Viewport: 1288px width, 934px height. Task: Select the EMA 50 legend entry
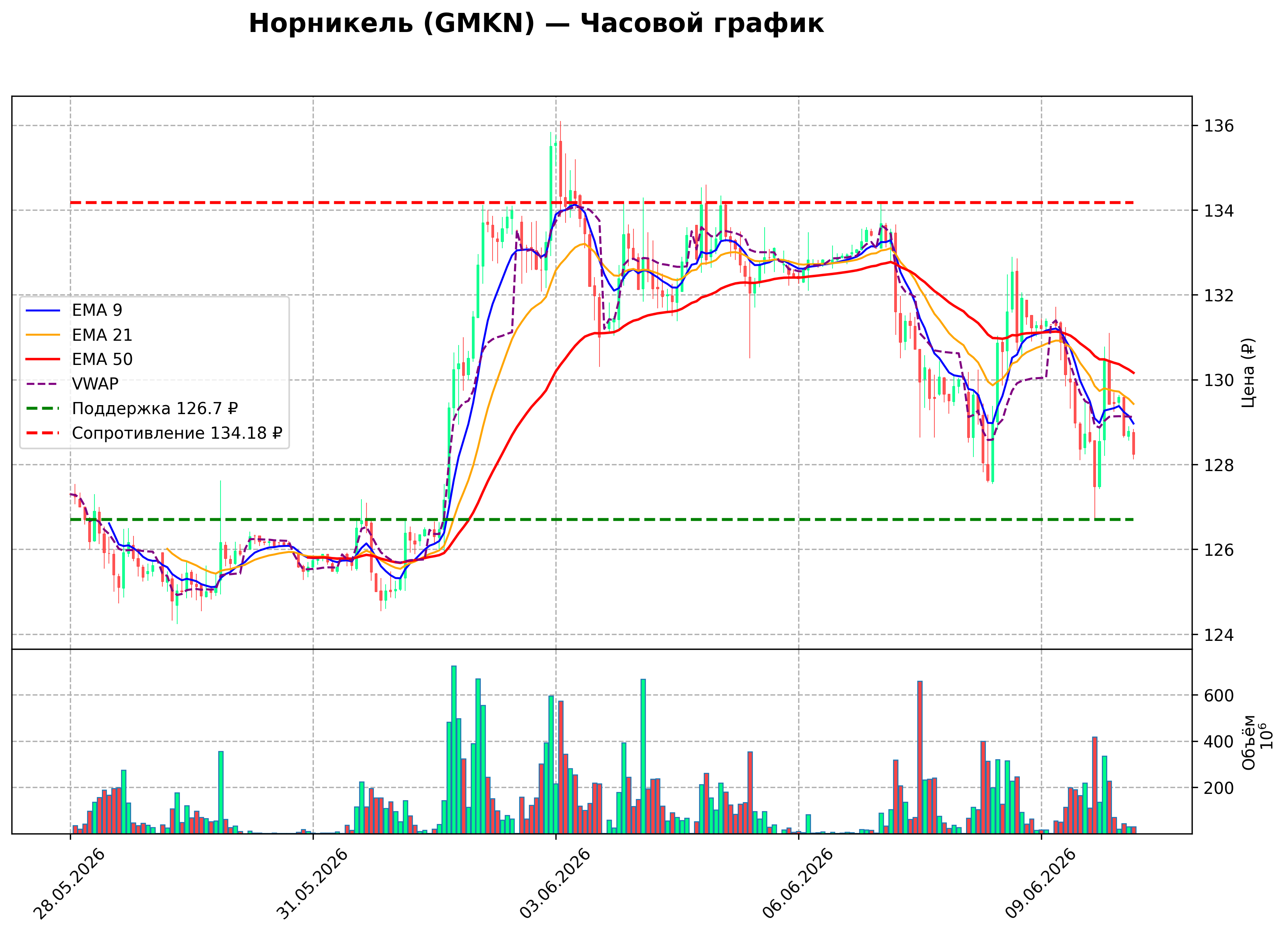[x=79, y=359]
